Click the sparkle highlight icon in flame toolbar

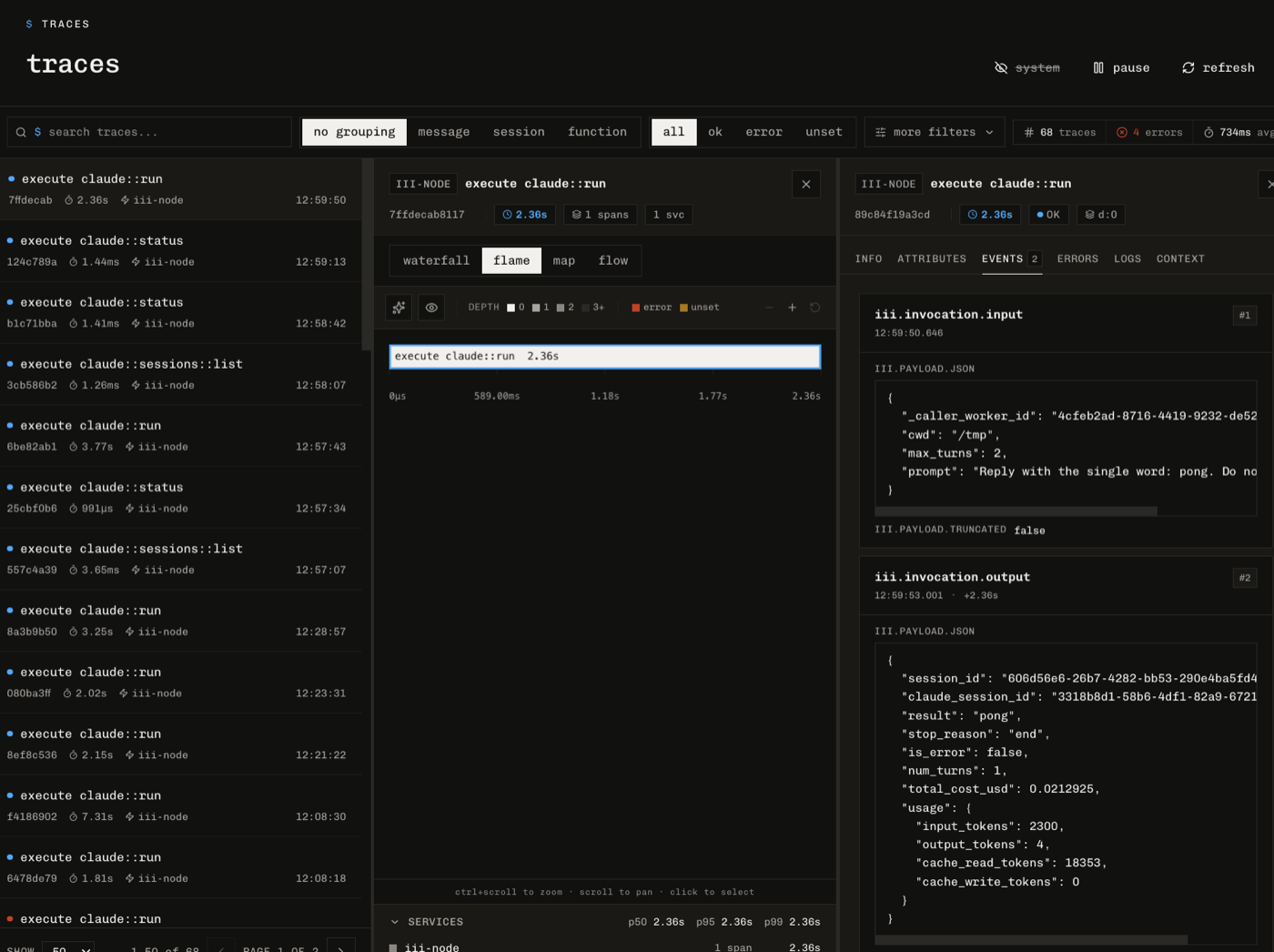399,308
